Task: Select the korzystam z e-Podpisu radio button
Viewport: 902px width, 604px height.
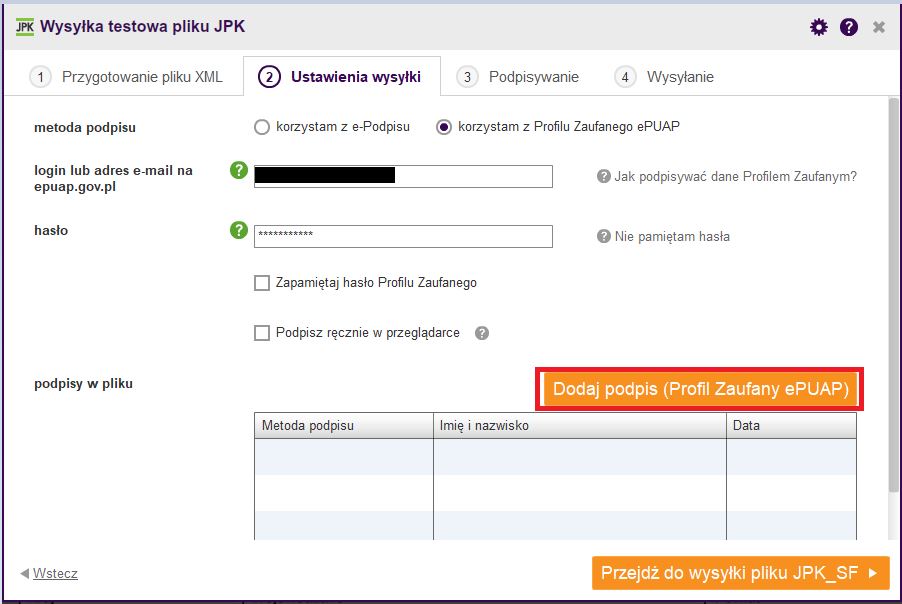Action: 262,127
